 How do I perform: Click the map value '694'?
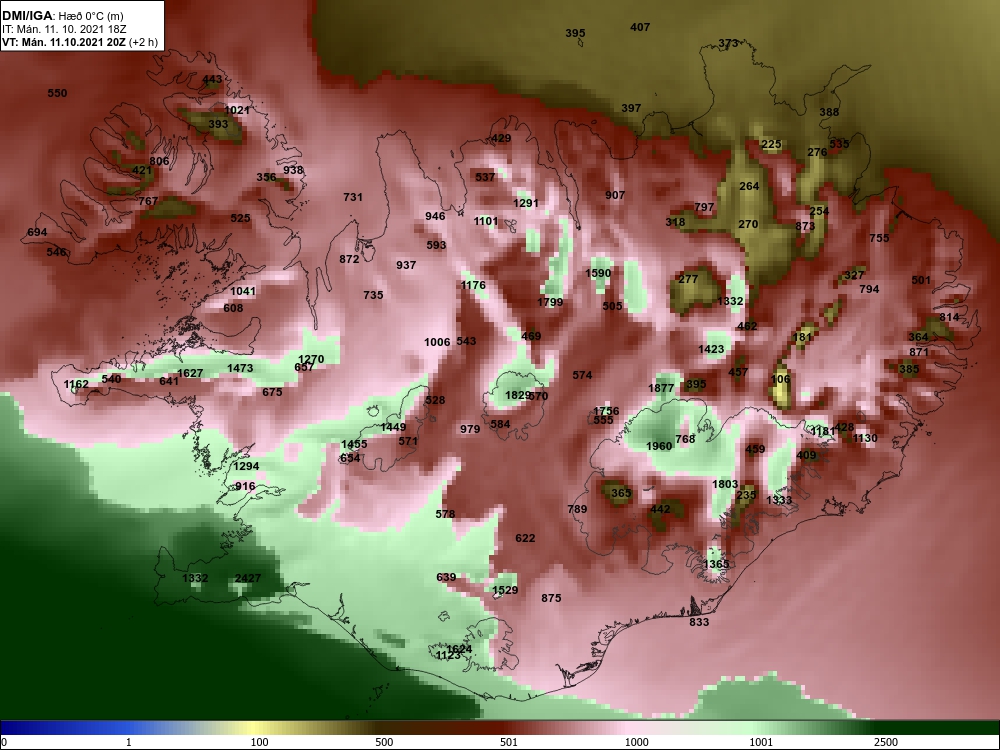pos(37,232)
